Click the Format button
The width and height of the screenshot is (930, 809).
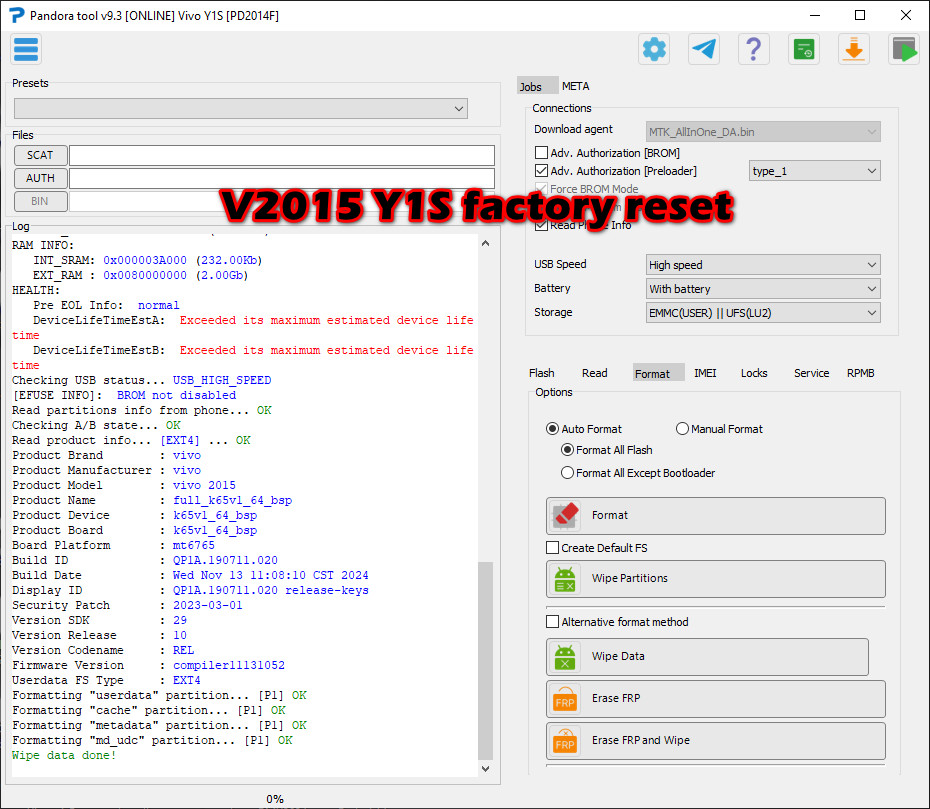tap(715, 515)
